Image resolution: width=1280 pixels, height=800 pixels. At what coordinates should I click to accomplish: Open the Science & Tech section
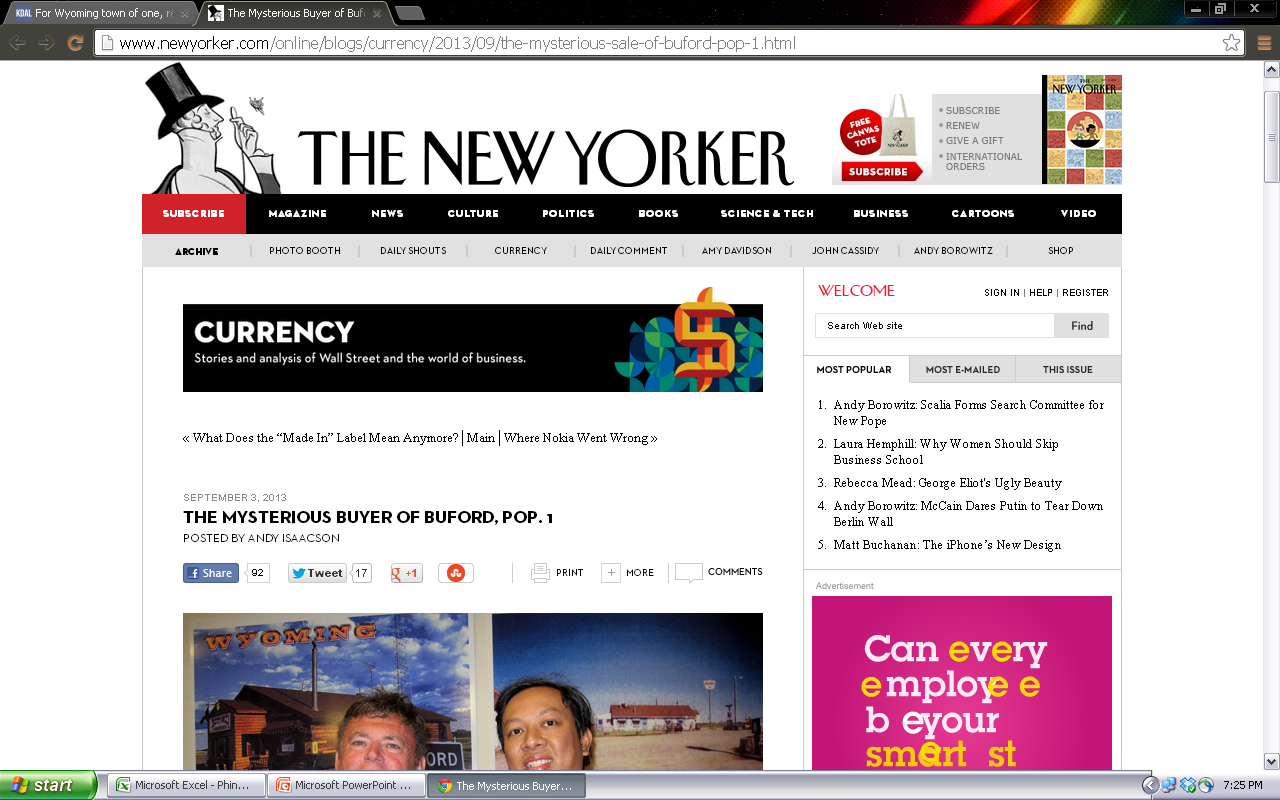[x=767, y=214]
